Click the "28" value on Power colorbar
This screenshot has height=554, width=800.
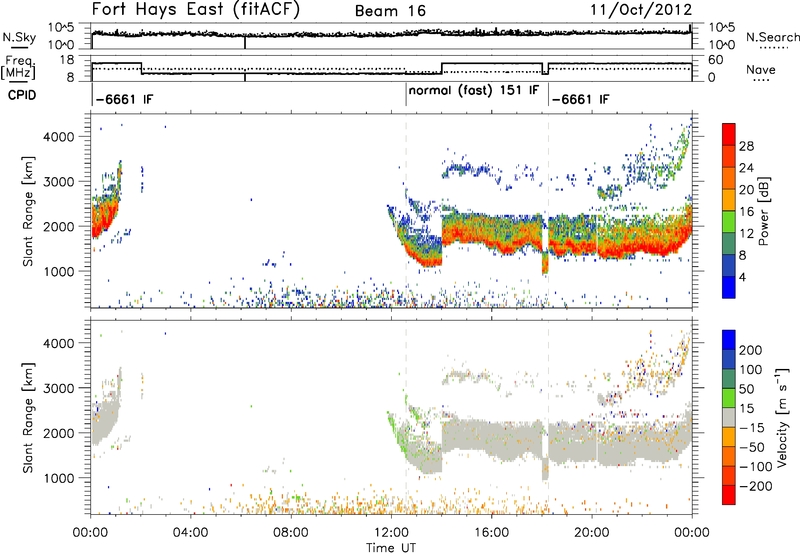point(746,146)
